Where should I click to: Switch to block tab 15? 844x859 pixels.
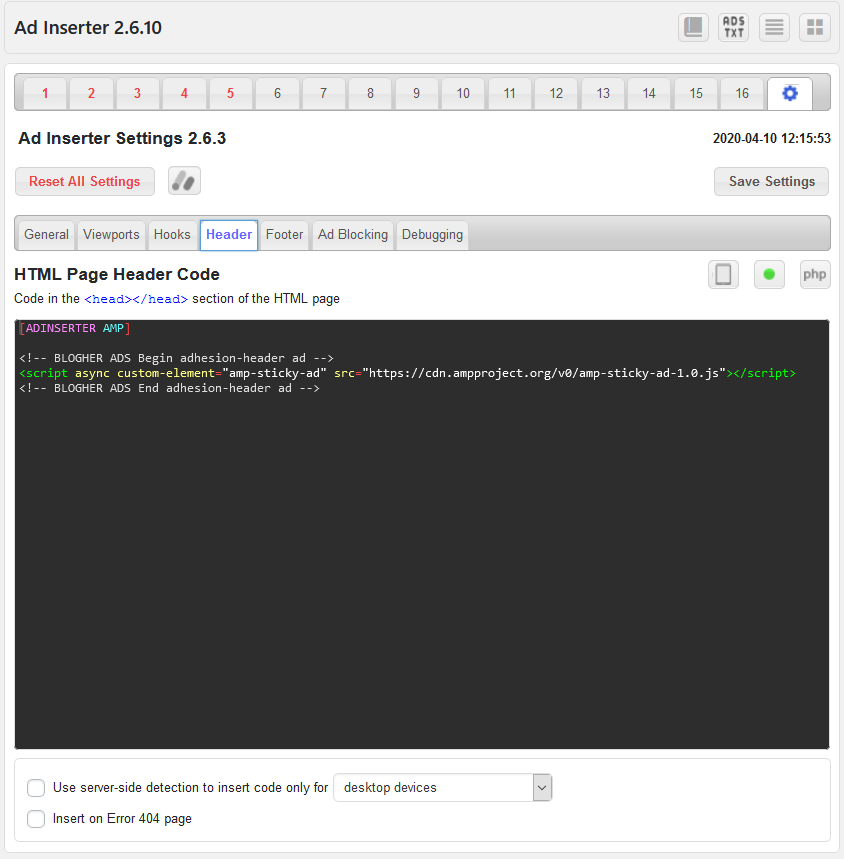696,93
